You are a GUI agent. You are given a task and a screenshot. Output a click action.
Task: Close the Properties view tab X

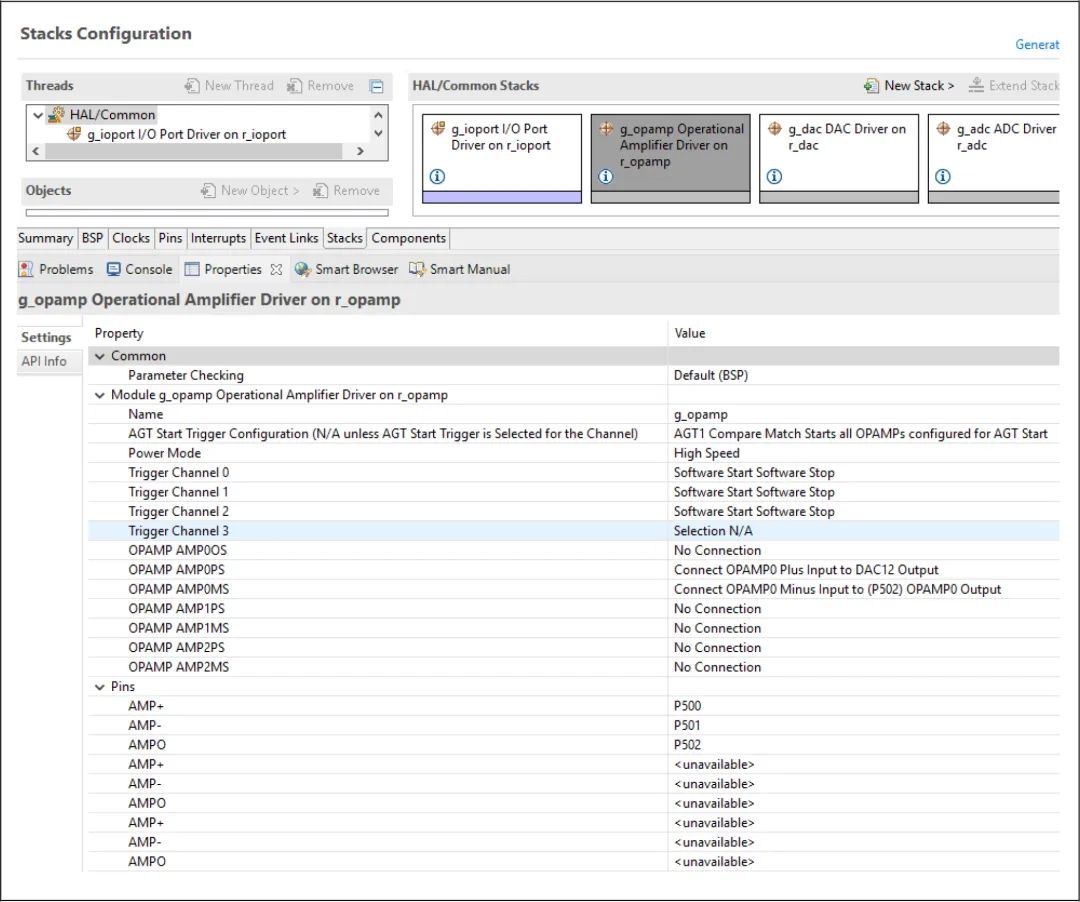276,269
